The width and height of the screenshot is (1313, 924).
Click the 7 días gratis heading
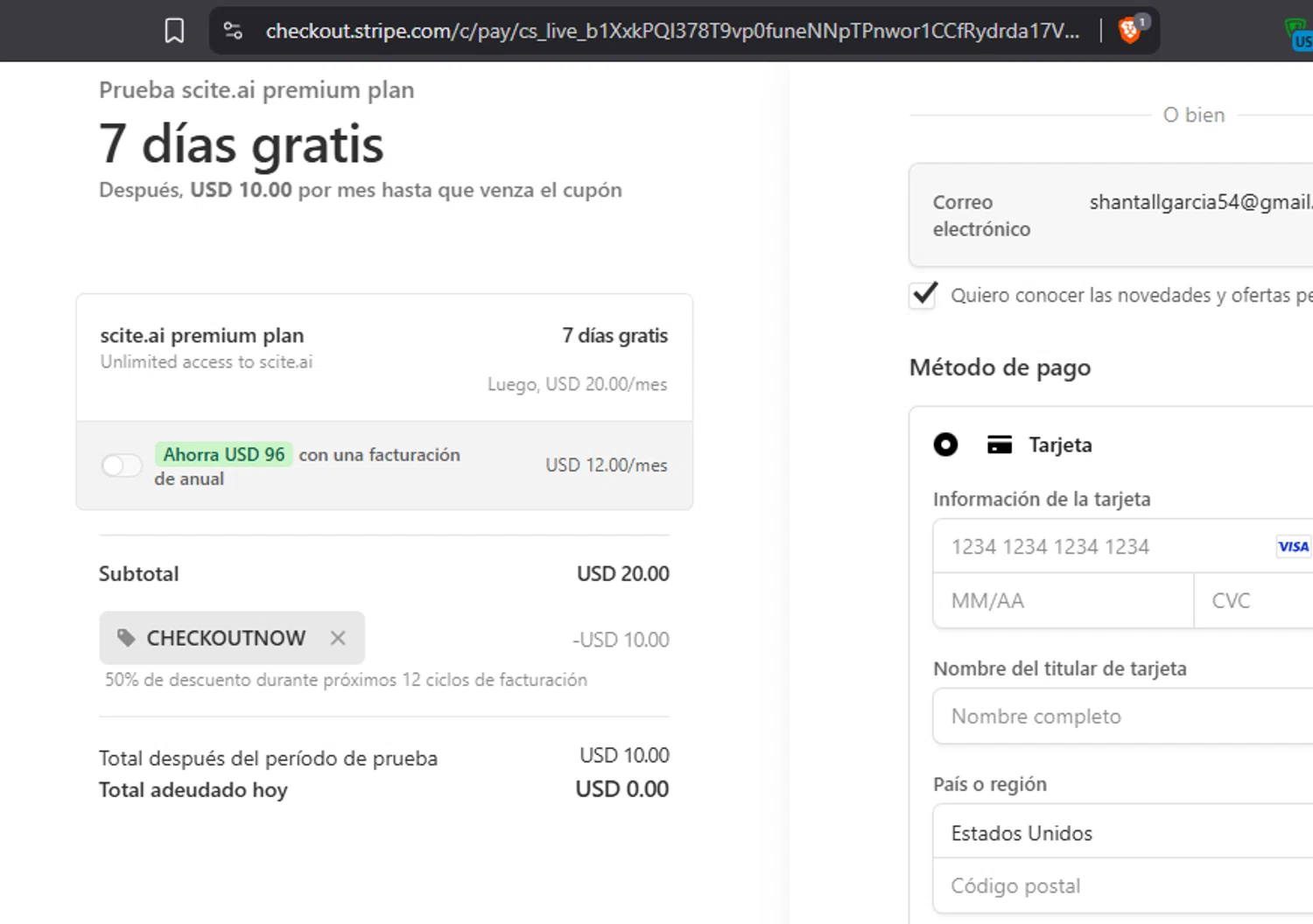click(x=242, y=144)
